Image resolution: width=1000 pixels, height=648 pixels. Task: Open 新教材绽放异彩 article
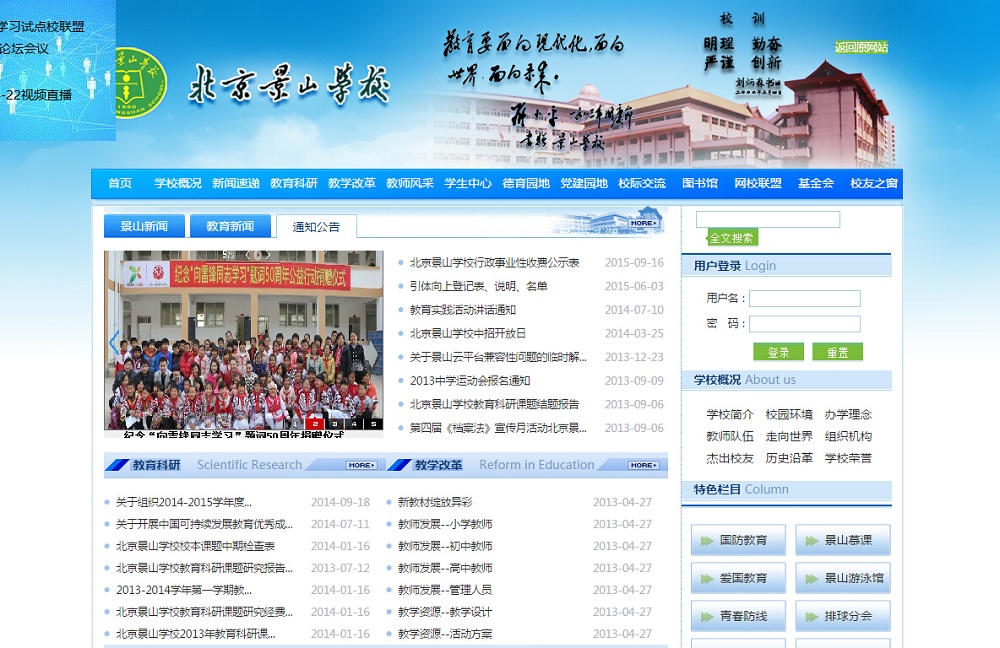[x=435, y=503]
